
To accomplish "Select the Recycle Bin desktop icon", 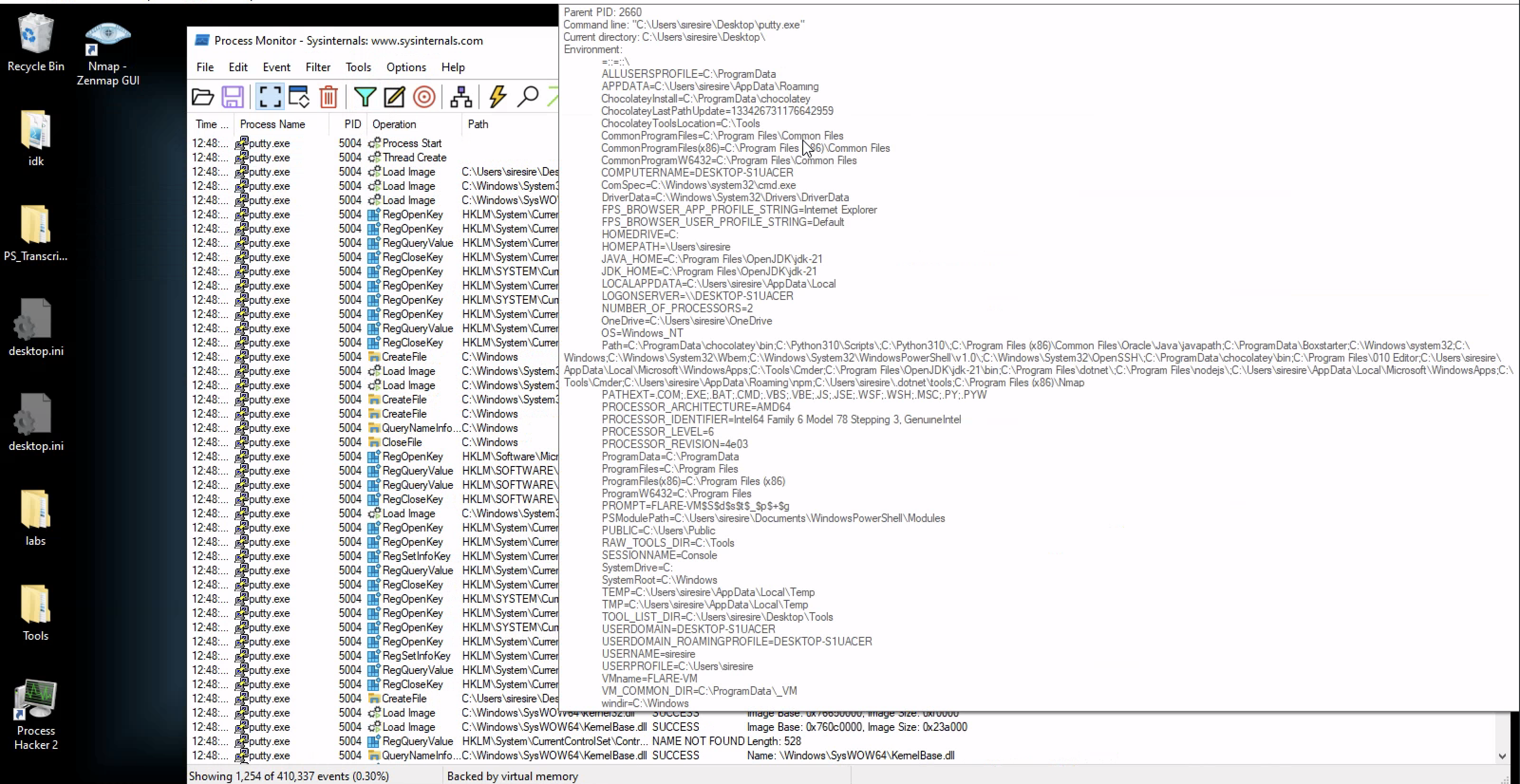I will (36, 42).
